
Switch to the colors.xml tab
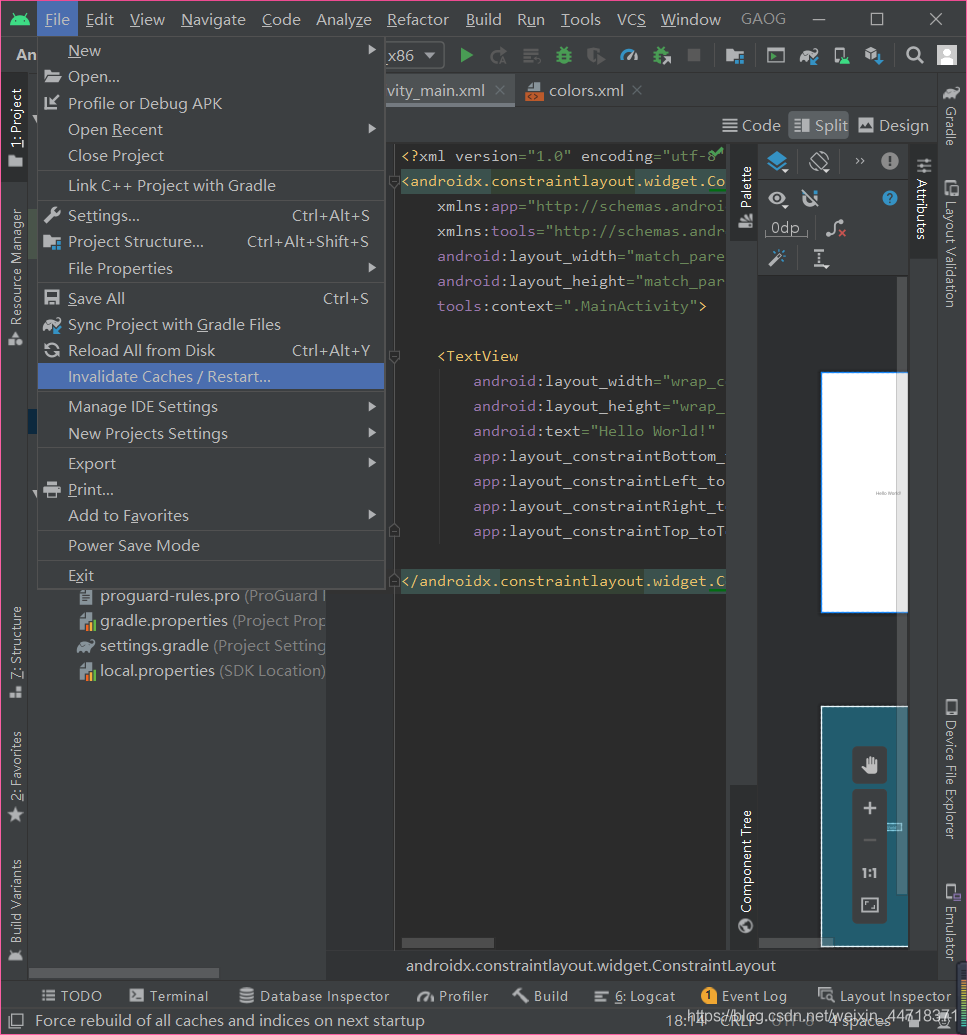(x=589, y=89)
